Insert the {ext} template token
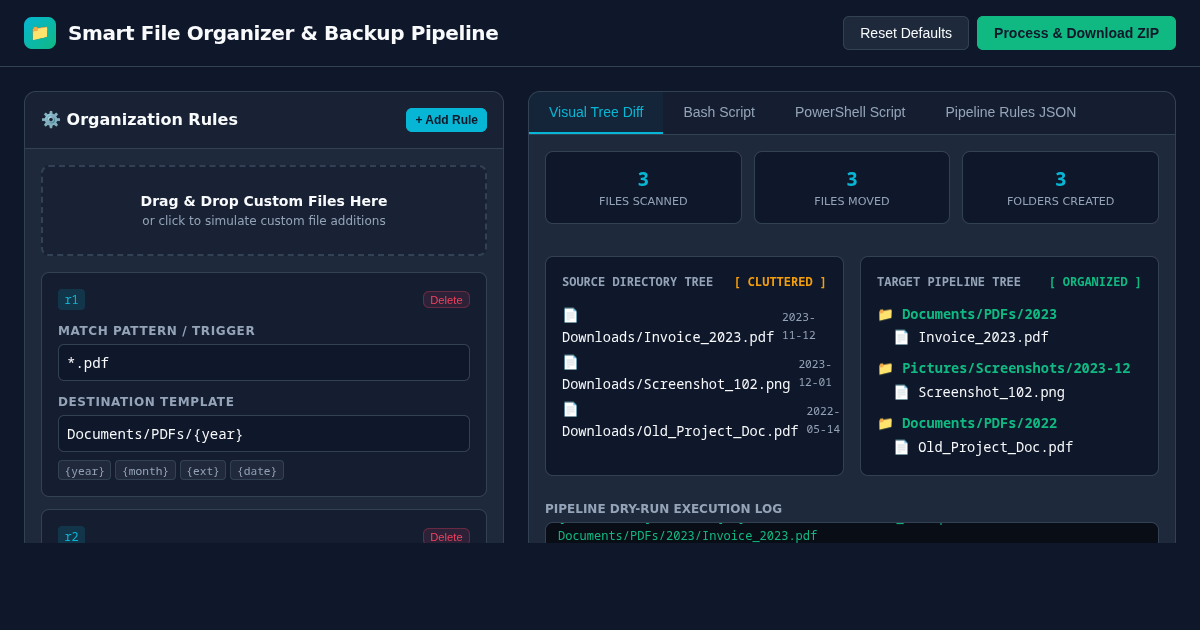 [x=203, y=470]
